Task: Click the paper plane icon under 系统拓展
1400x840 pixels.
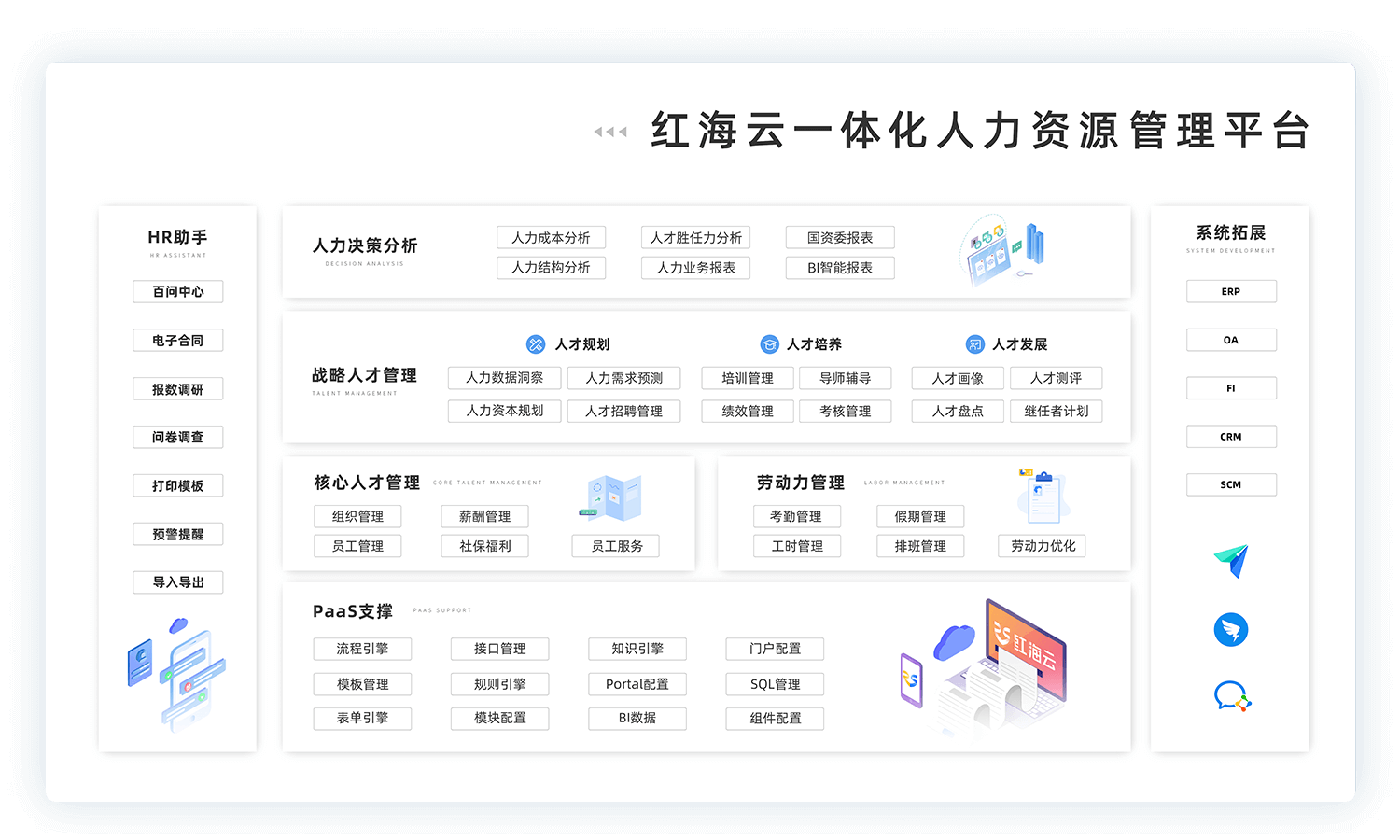Action: click(x=1231, y=561)
